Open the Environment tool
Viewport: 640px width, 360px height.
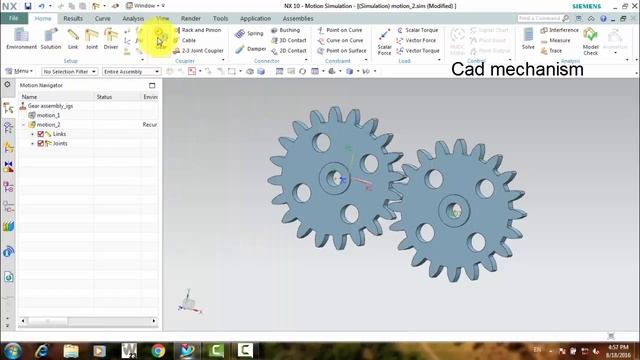click(21, 39)
